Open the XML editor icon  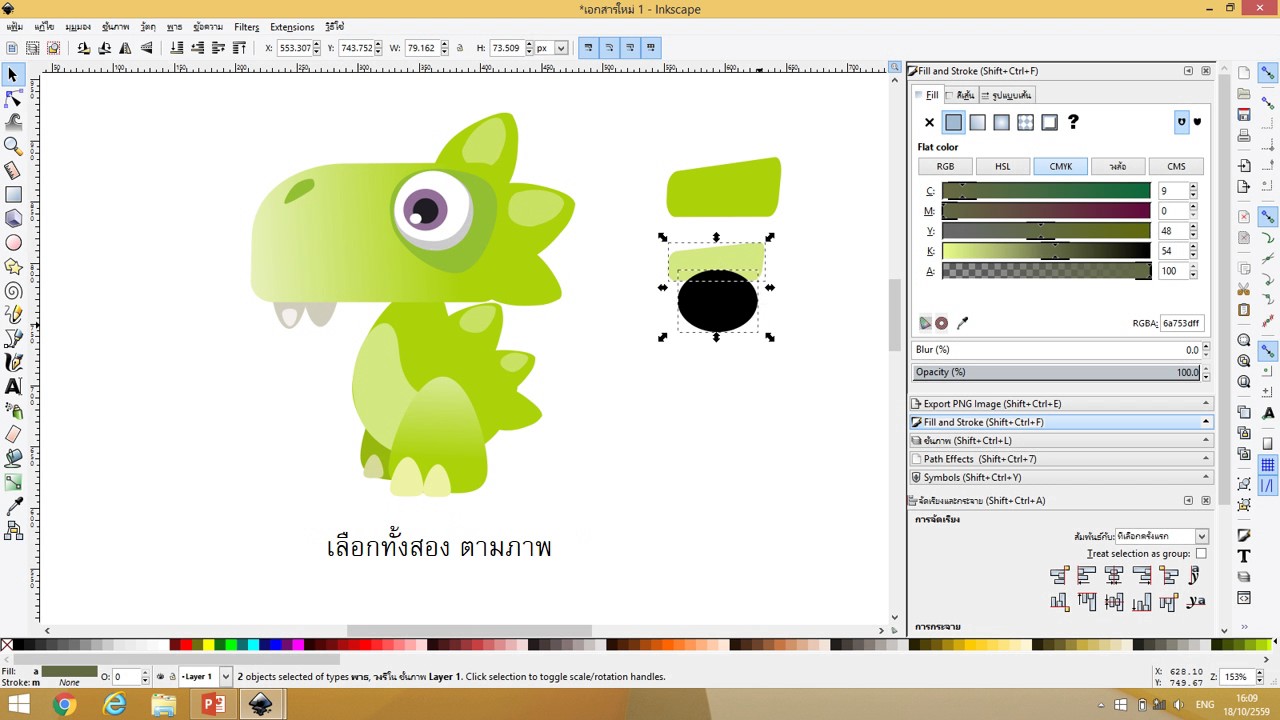pyautogui.click(x=1244, y=598)
